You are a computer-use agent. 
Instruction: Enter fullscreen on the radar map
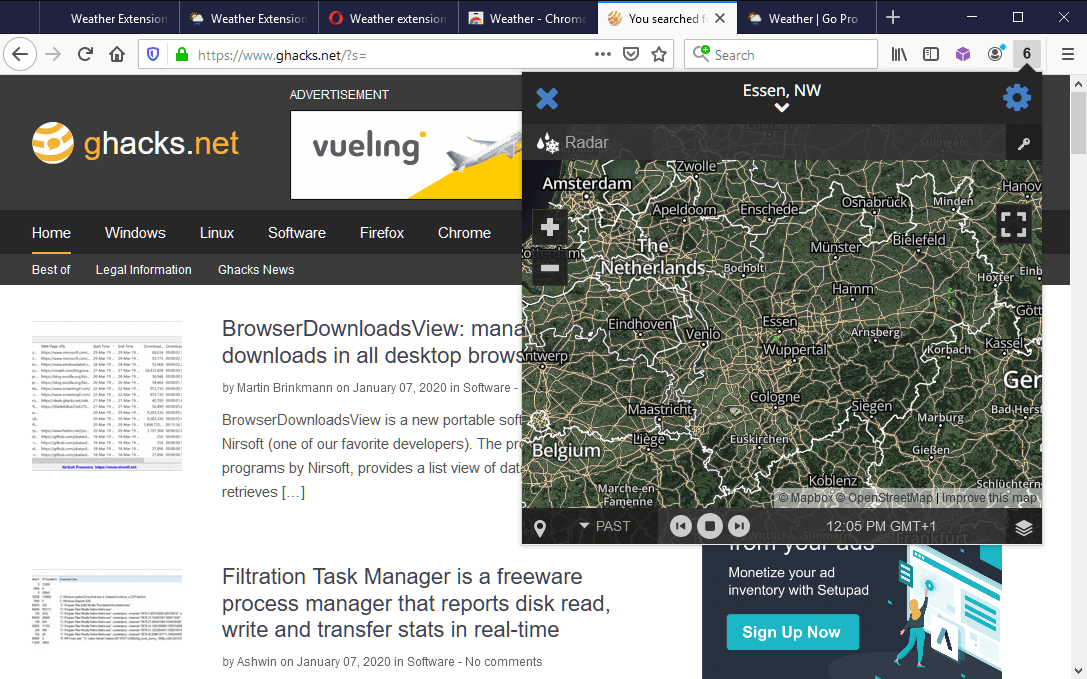(1013, 224)
